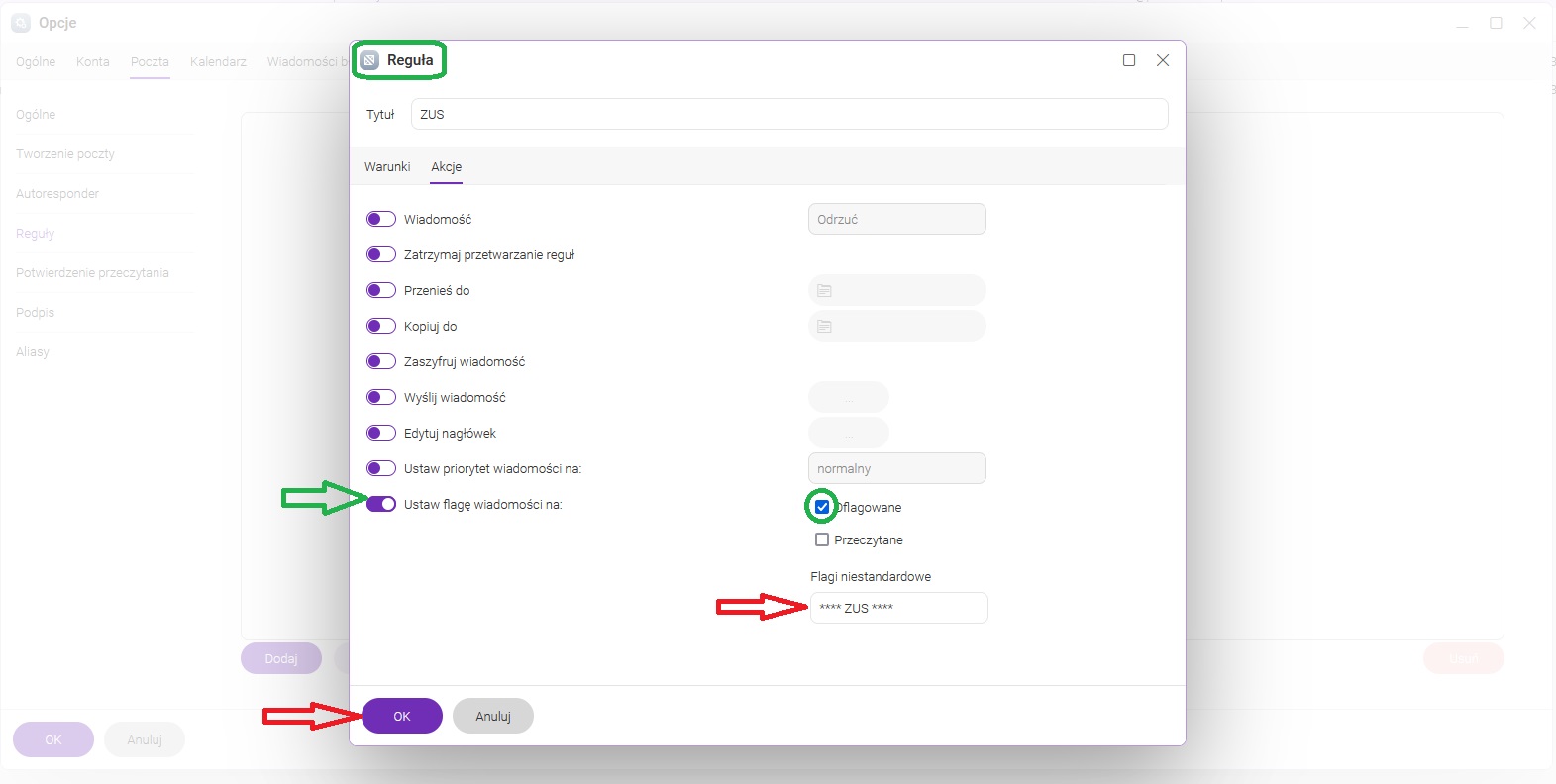The image size is (1556, 784).
Task: Click folder icon in Przenieś do field
Action: 824,290
